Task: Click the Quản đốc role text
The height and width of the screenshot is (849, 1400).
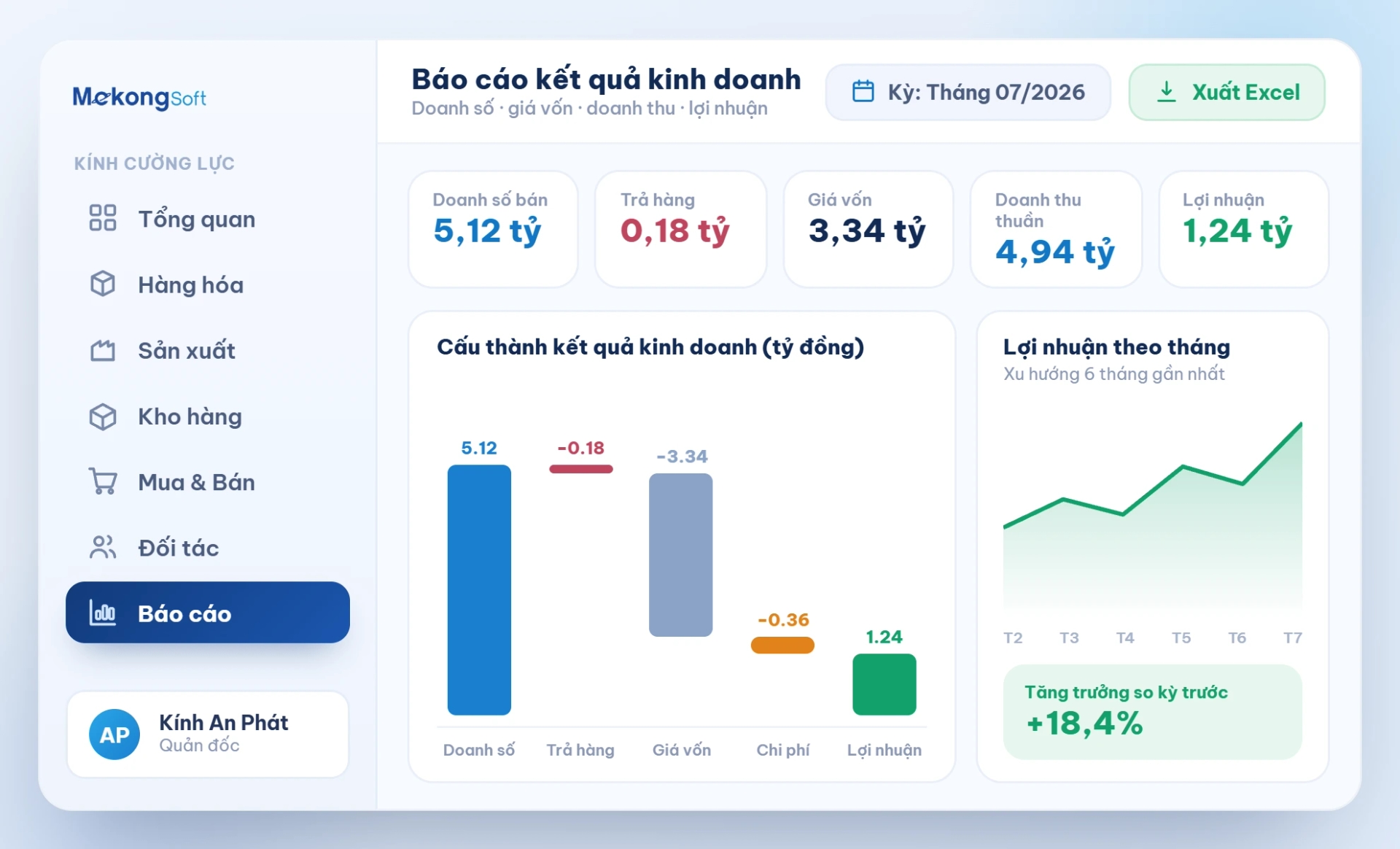Action: pos(199,745)
